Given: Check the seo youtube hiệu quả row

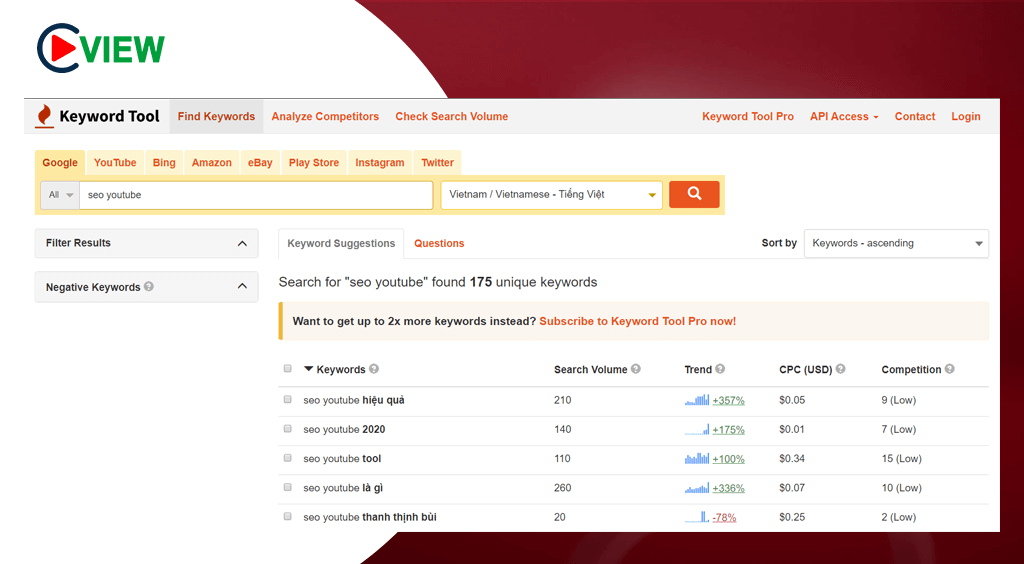Looking at the screenshot, I should point(287,400).
